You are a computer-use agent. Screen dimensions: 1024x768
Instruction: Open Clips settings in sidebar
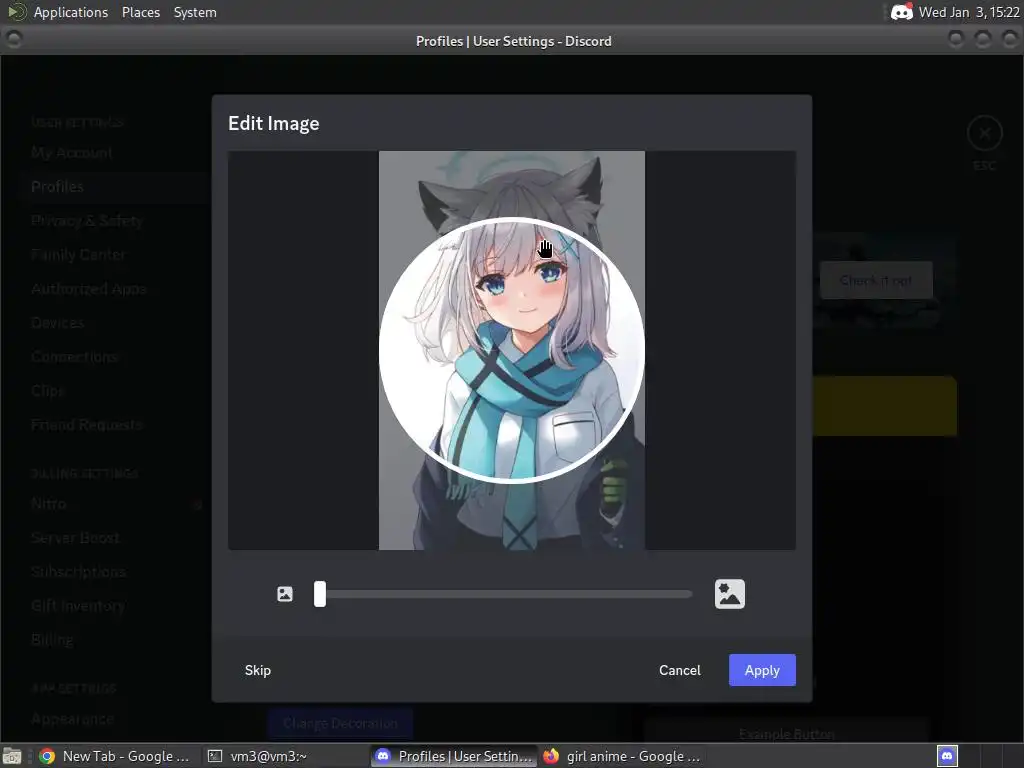tap(48, 391)
